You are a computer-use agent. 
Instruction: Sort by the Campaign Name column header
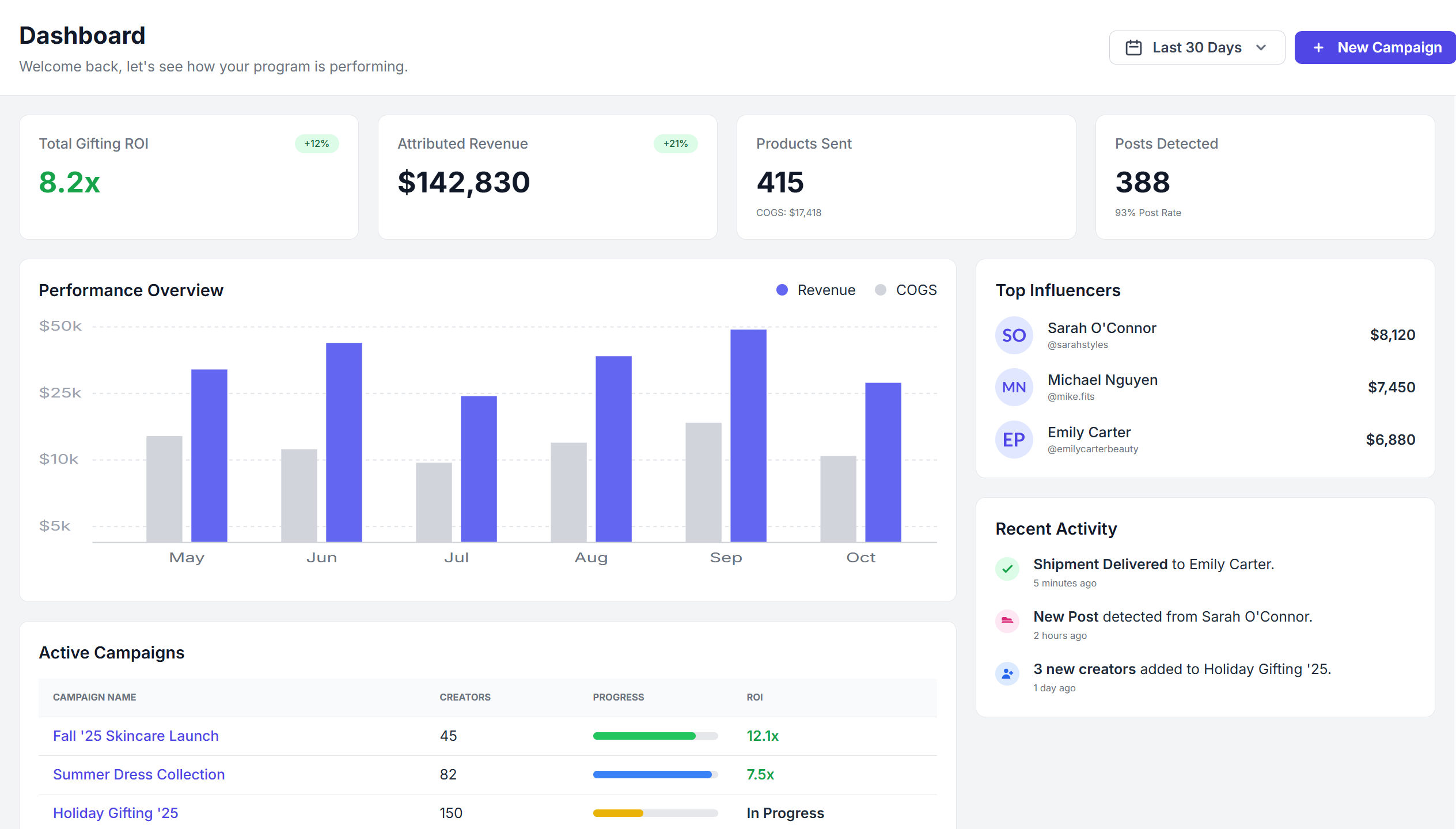pos(94,697)
